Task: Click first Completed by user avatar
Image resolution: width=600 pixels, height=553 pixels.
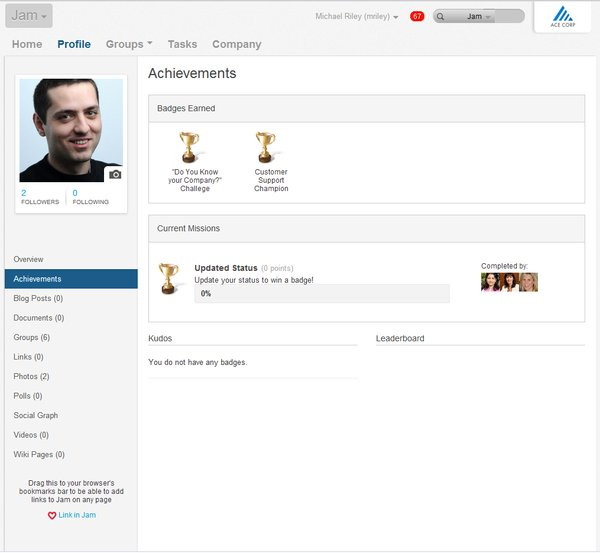Action: pyautogui.click(x=490, y=282)
